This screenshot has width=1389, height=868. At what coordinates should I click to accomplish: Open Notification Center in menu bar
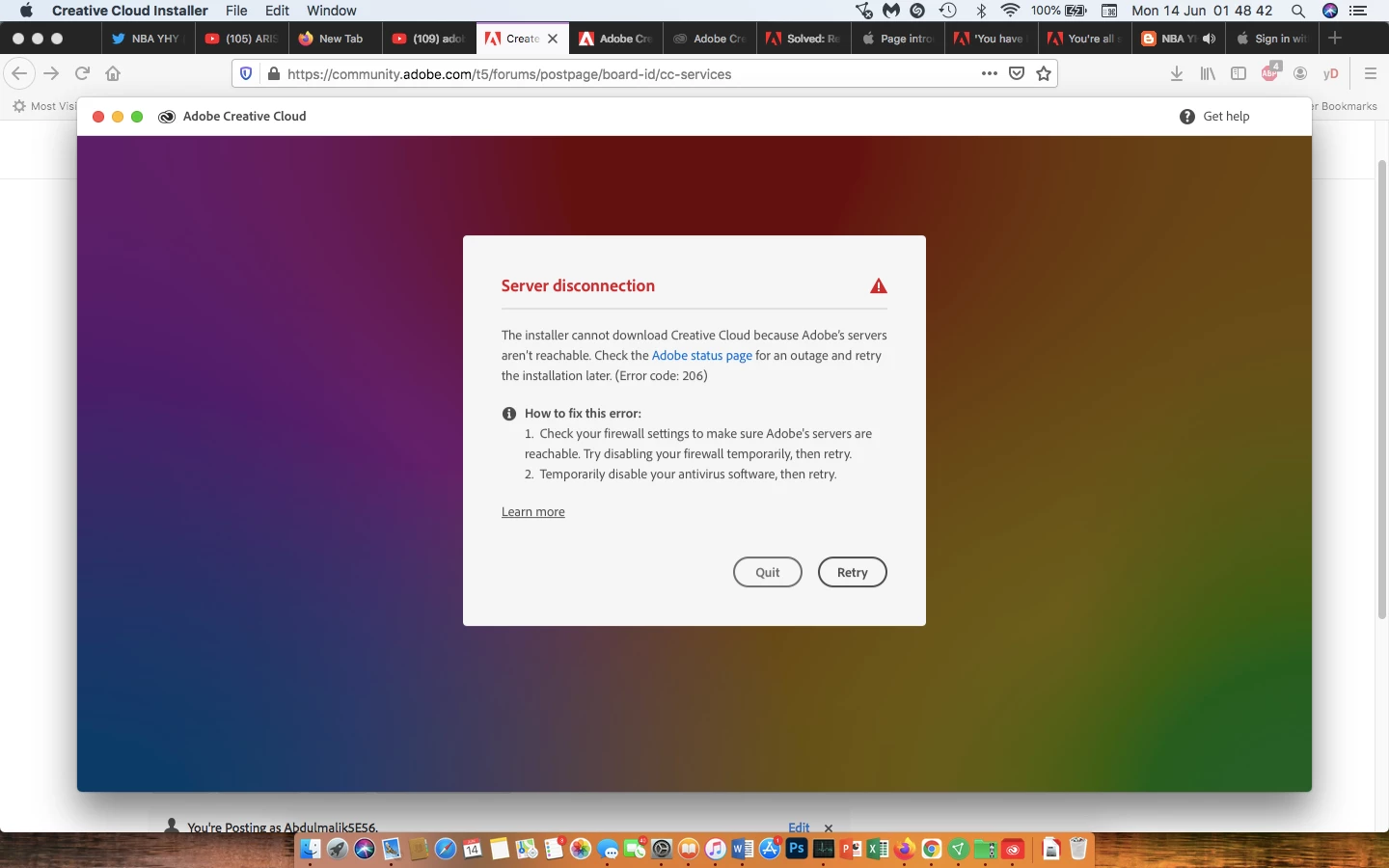[x=1359, y=11]
